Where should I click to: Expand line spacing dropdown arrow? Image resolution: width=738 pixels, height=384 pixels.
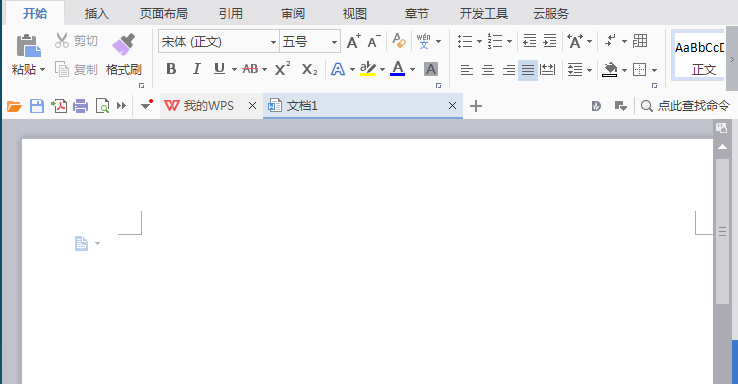pos(589,70)
